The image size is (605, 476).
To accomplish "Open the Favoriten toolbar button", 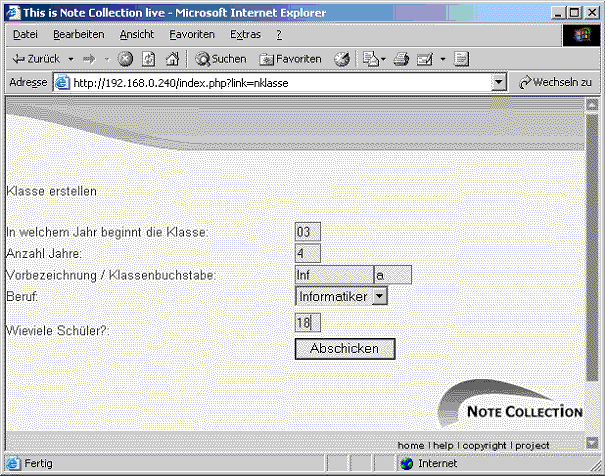I will pyautogui.click(x=291, y=59).
